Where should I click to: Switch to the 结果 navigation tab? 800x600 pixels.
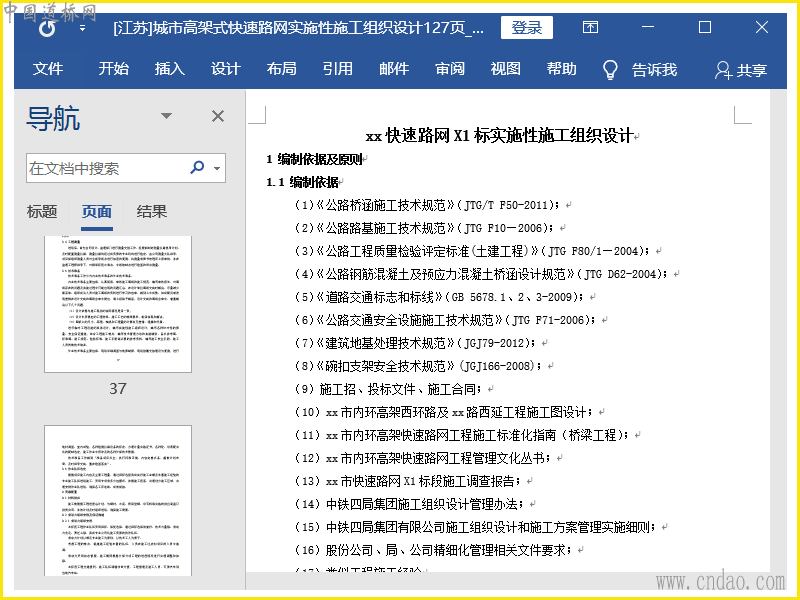(x=152, y=212)
